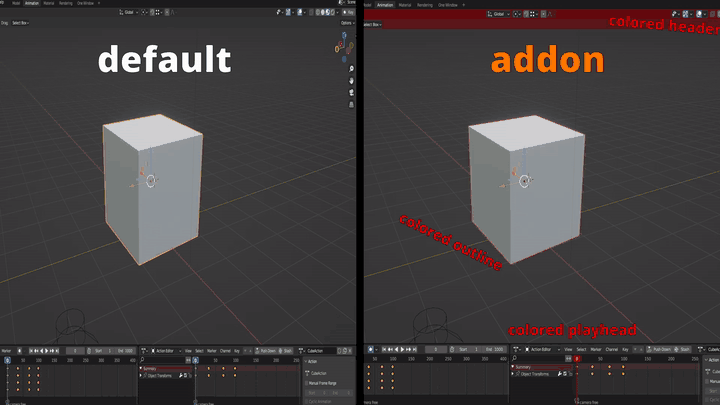Enable Manual Frame Range checkbox in default panel
Viewport: 720px width, 405px height.
coord(309,384)
